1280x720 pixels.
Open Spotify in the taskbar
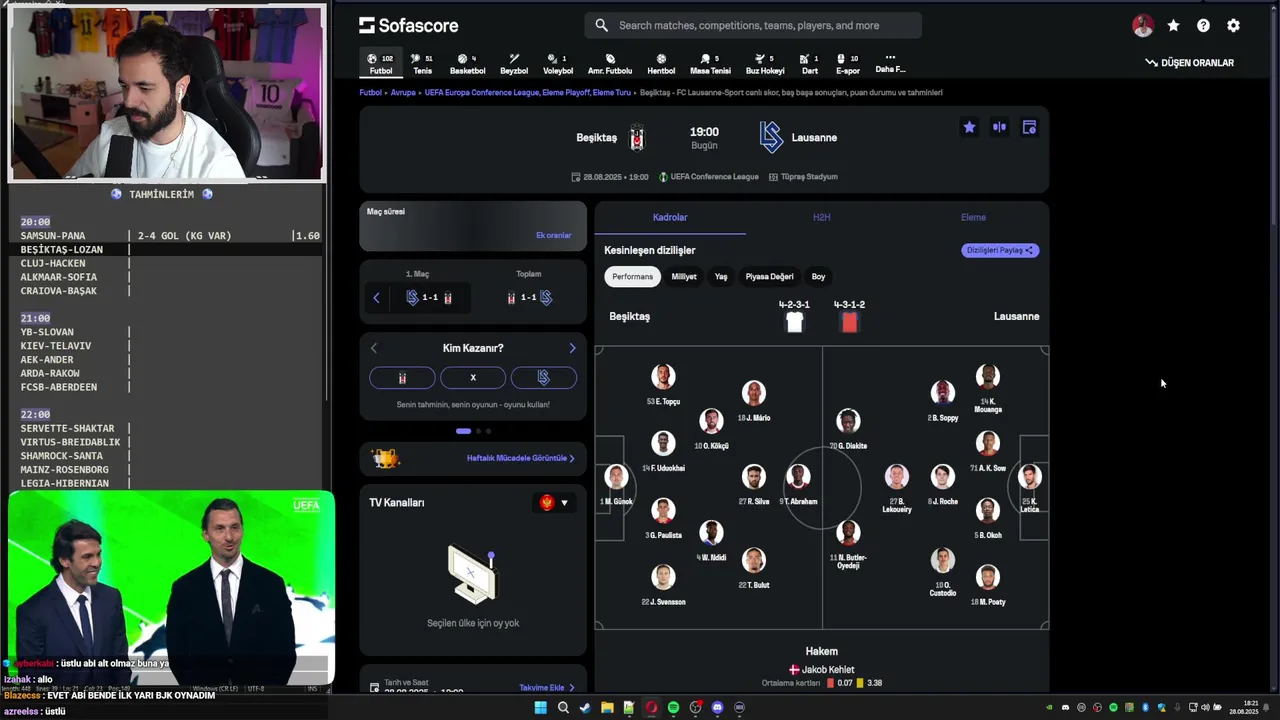673,708
